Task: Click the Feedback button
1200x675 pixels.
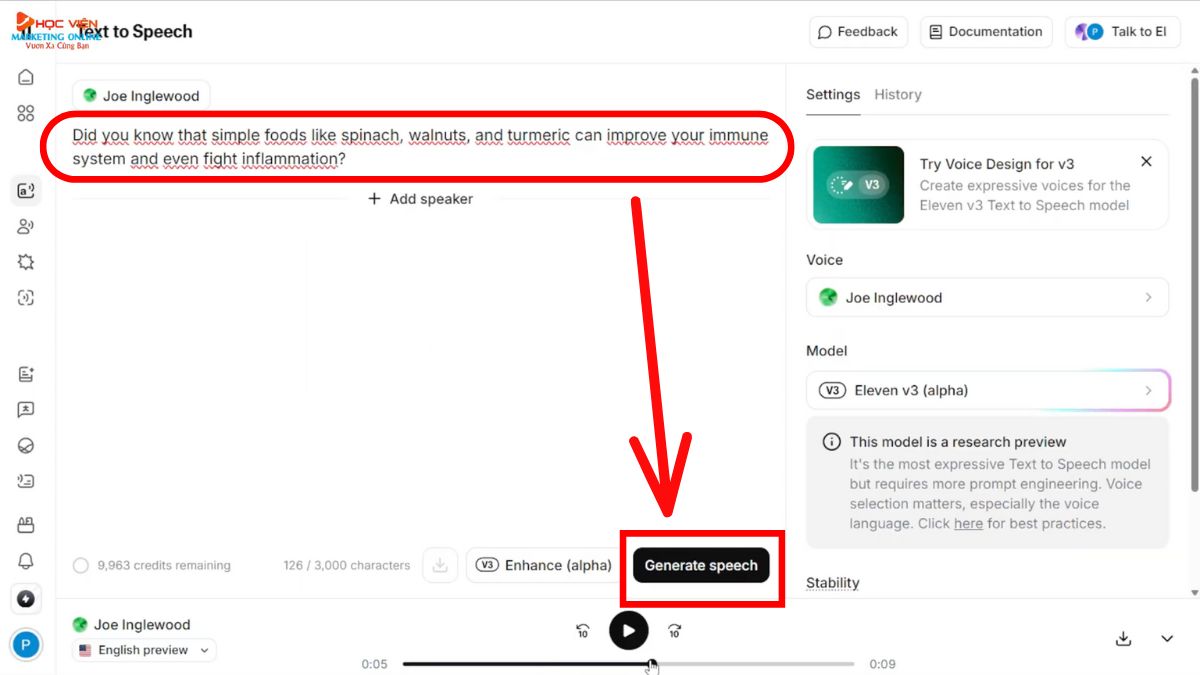Action: point(858,31)
